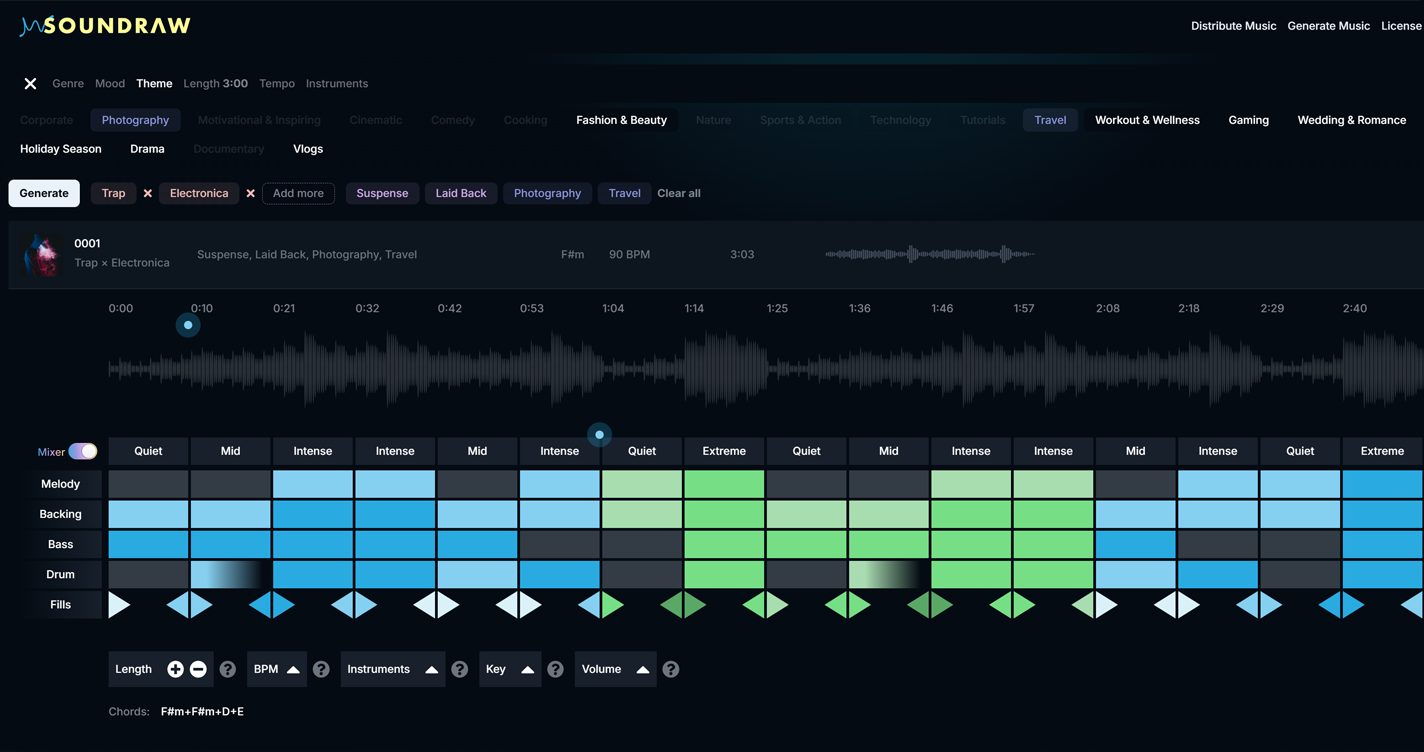Switch to the Mood filter tab
Screen dimensions: 1424x752
point(110,84)
